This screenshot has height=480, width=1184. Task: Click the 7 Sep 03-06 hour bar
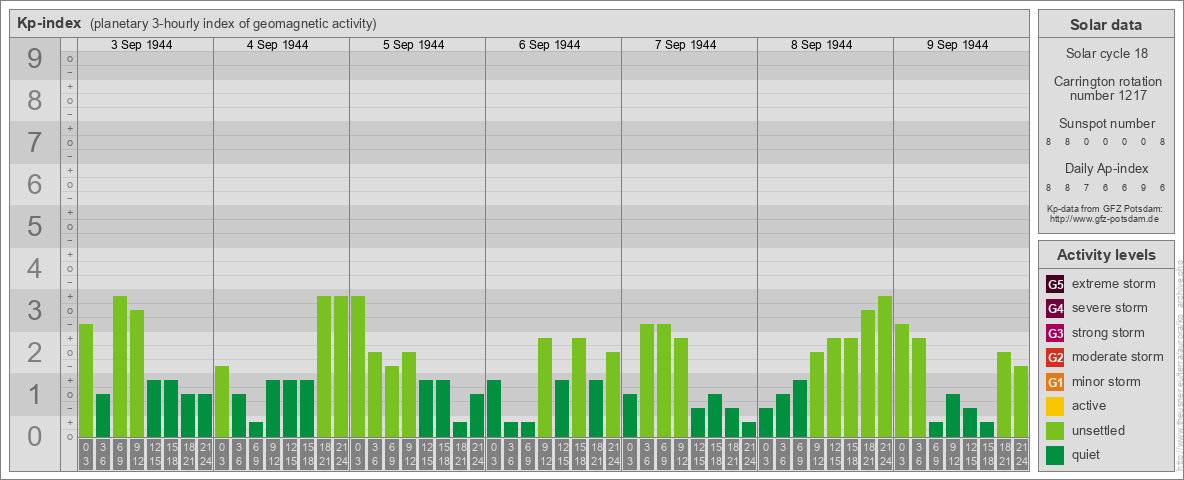[646, 380]
